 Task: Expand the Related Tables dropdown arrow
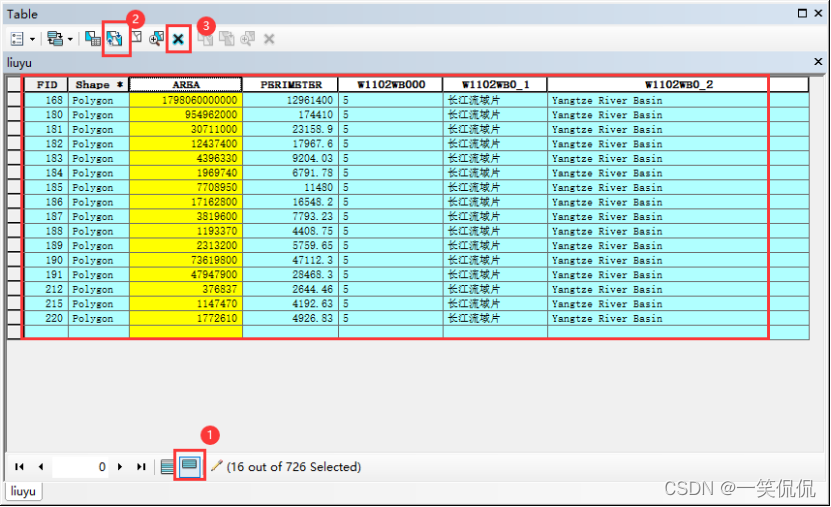coord(70,39)
